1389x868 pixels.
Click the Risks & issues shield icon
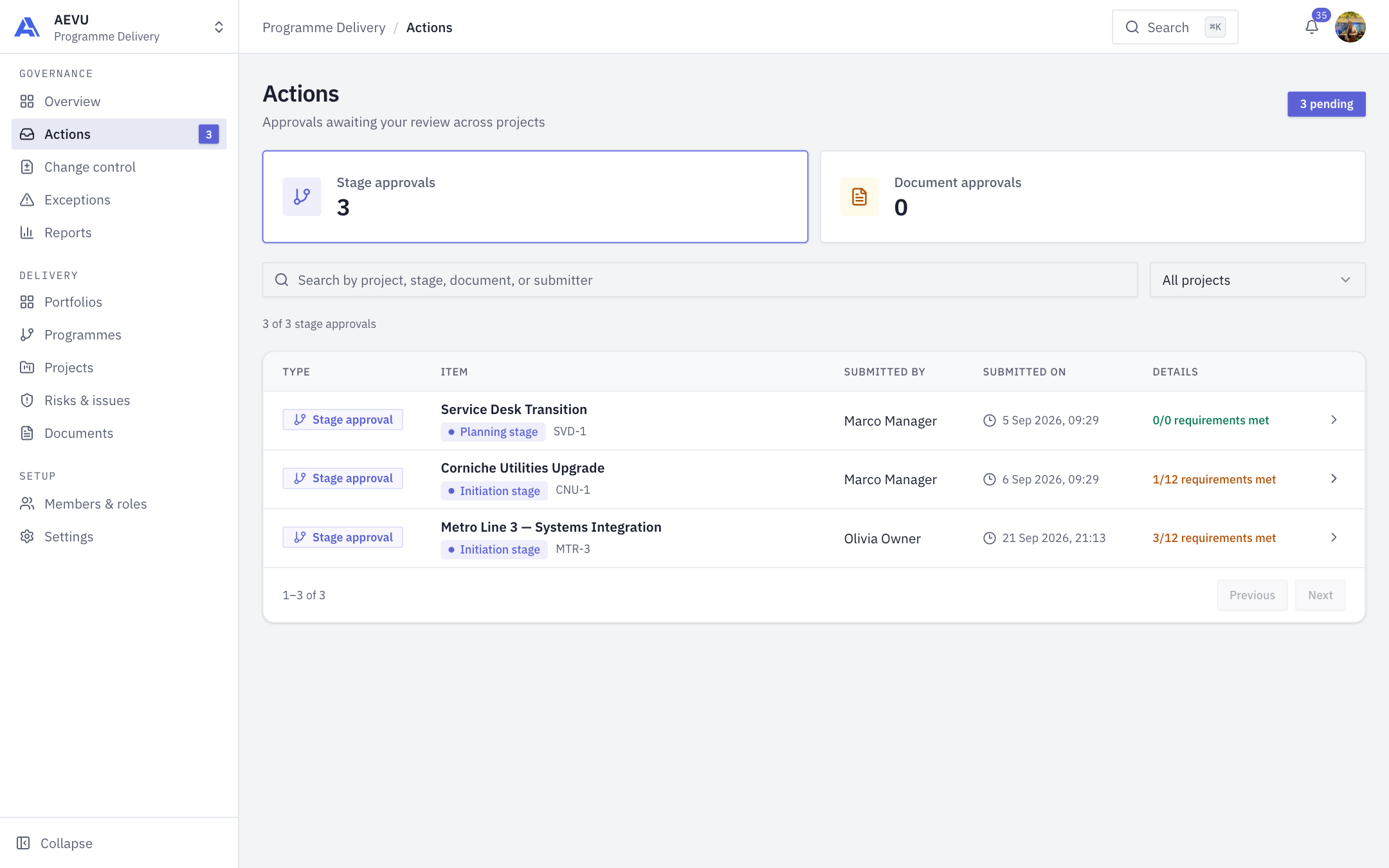click(x=27, y=401)
